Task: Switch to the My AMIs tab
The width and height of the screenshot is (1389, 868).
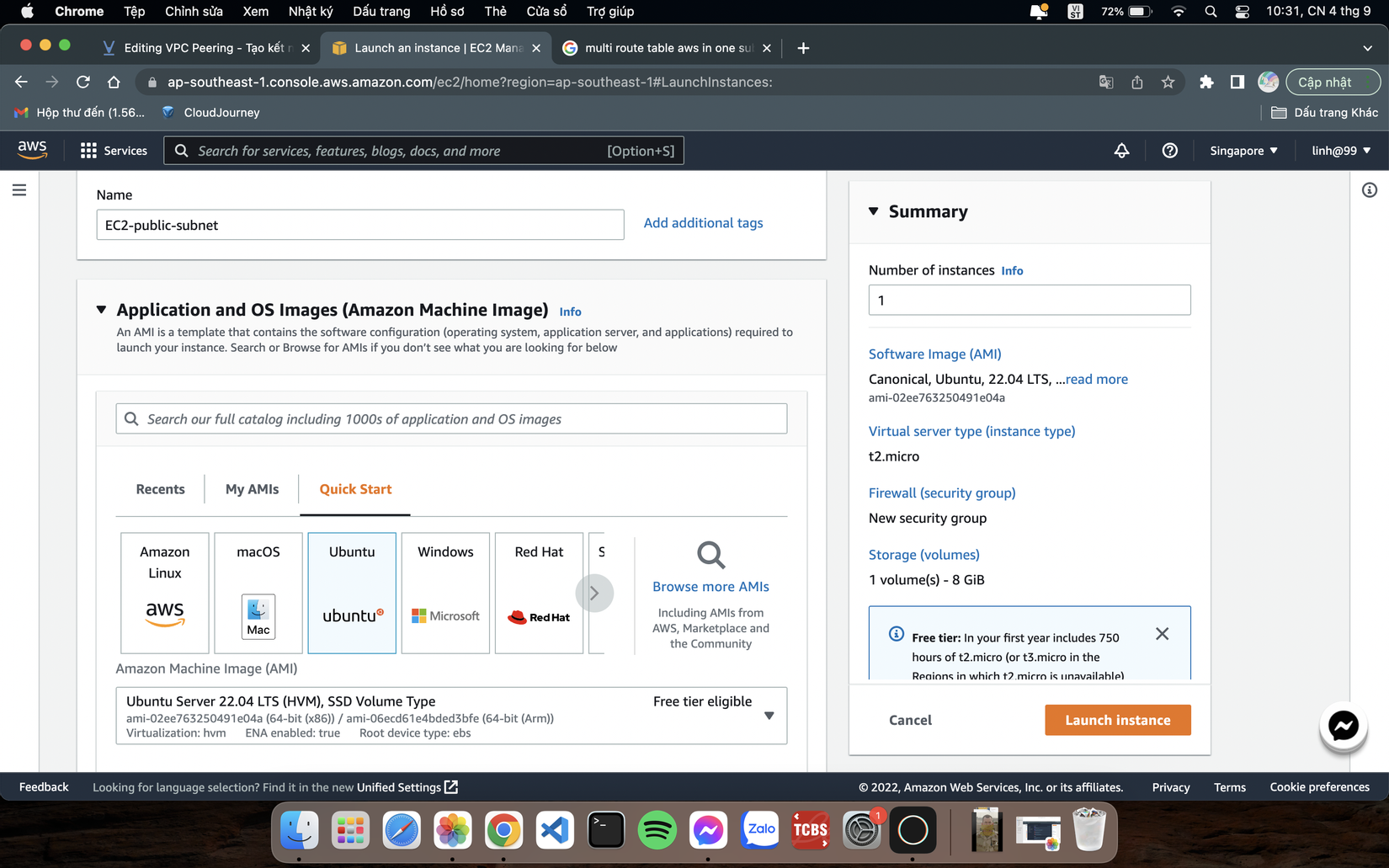Action: 252,489
